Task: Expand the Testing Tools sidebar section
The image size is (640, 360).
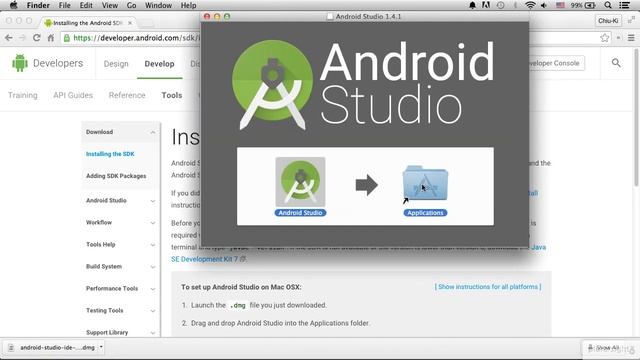Action: [x=153, y=311]
